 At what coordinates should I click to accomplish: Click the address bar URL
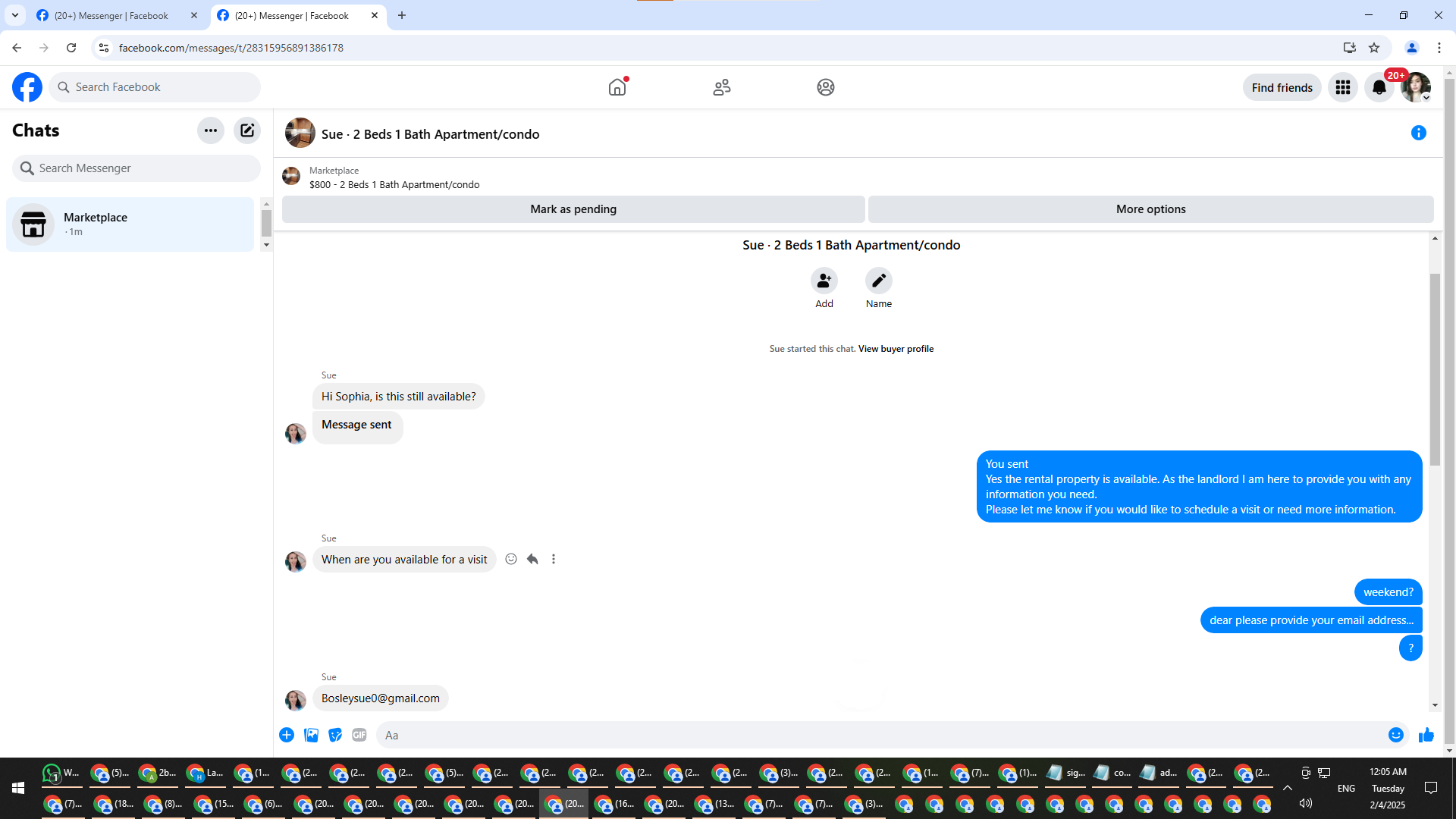tap(231, 48)
